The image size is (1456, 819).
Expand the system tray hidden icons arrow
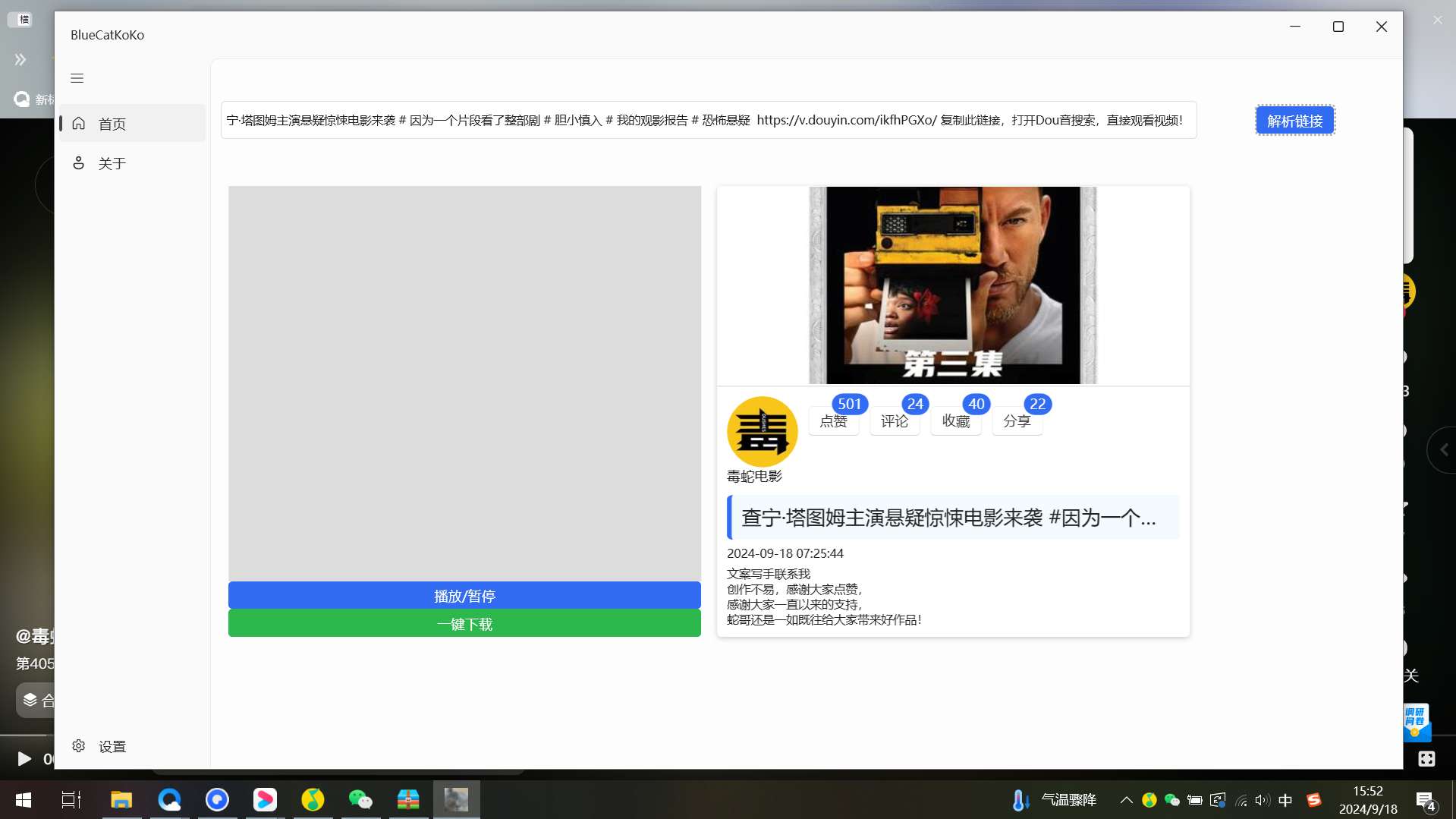tap(1127, 800)
